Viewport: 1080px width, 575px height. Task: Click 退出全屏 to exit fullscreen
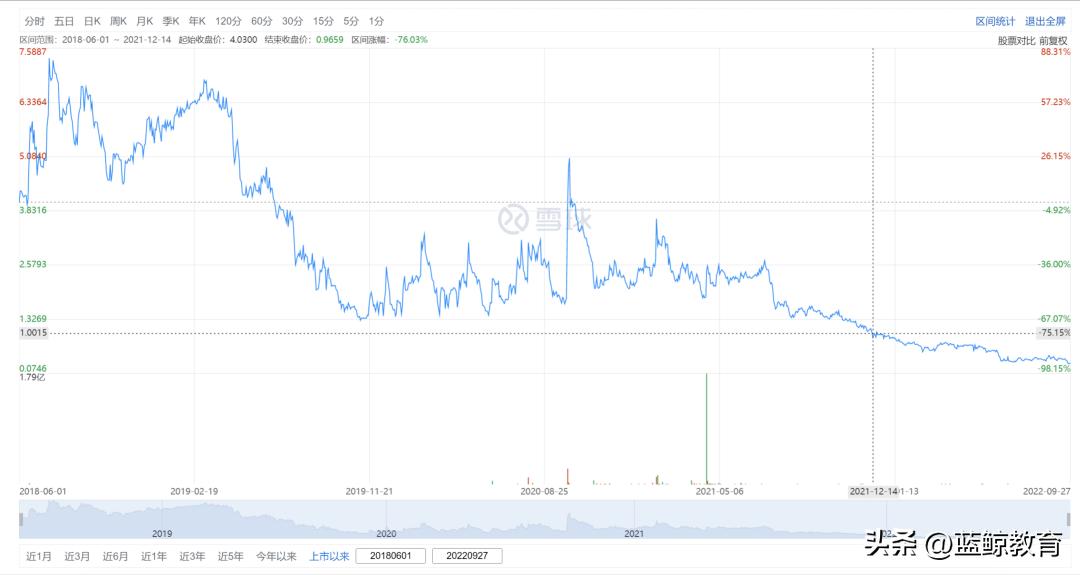(1045, 21)
